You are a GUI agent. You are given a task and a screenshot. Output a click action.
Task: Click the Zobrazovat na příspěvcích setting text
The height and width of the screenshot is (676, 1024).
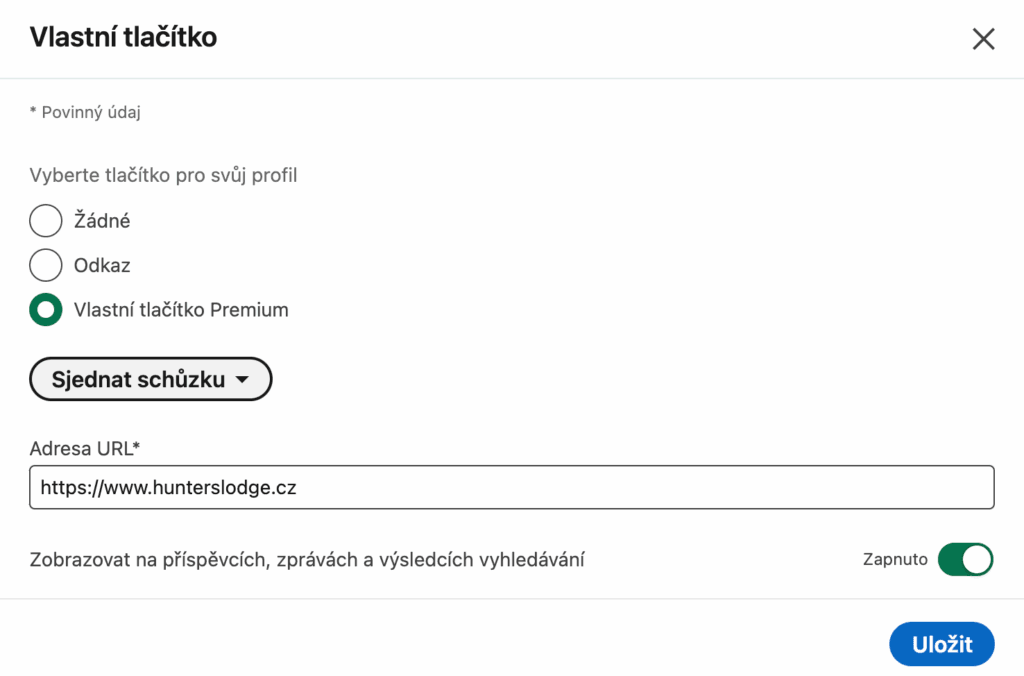point(307,560)
